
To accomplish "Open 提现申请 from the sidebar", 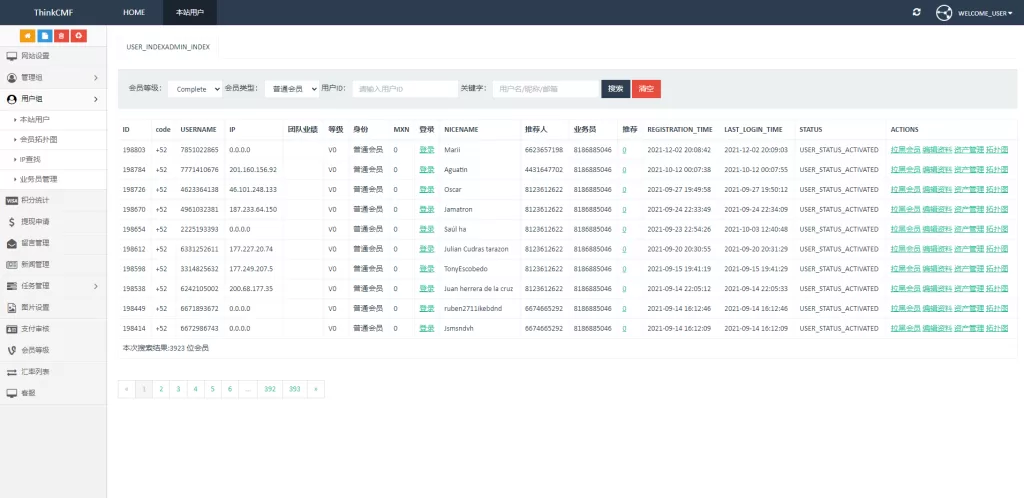I will (x=35, y=221).
